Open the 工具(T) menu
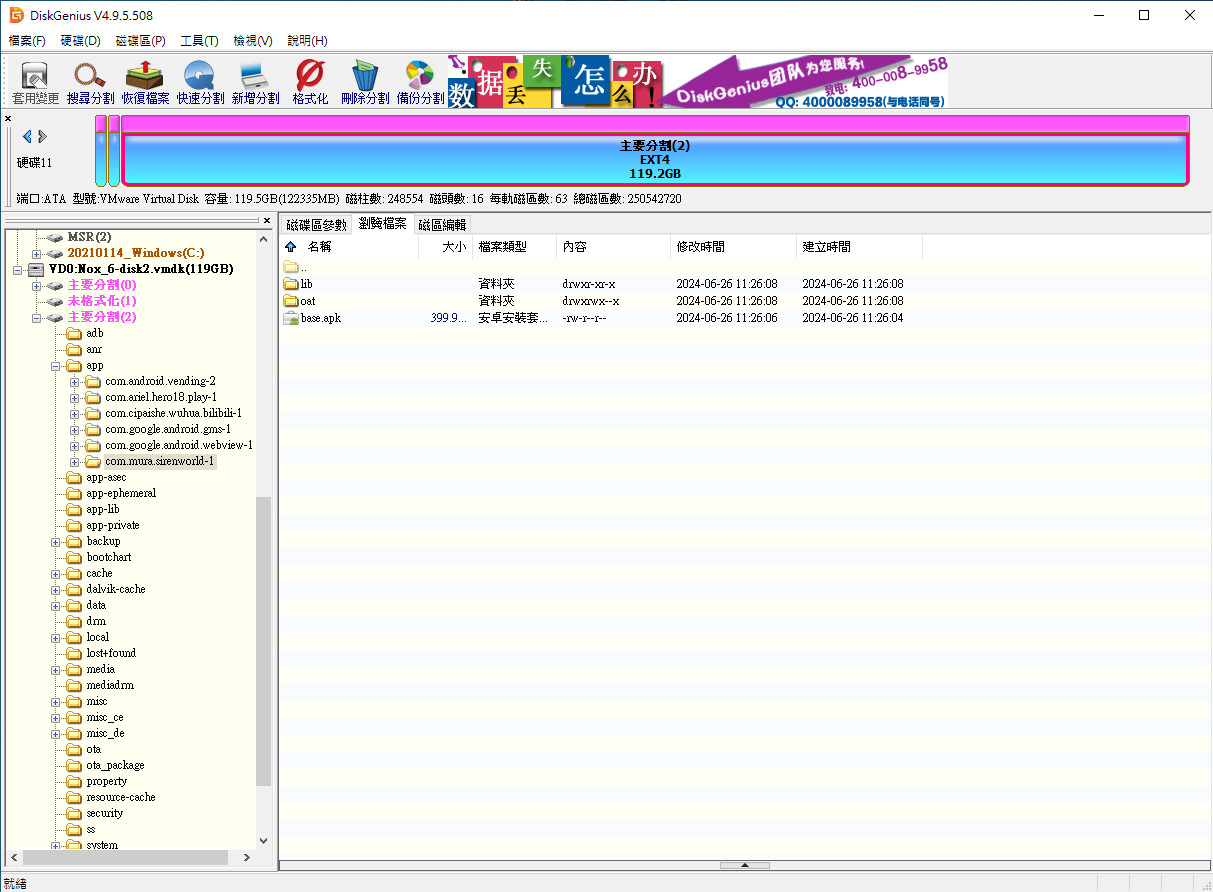Image resolution: width=1213 pixels, height=892 pixels. click(x=199, y=41)
